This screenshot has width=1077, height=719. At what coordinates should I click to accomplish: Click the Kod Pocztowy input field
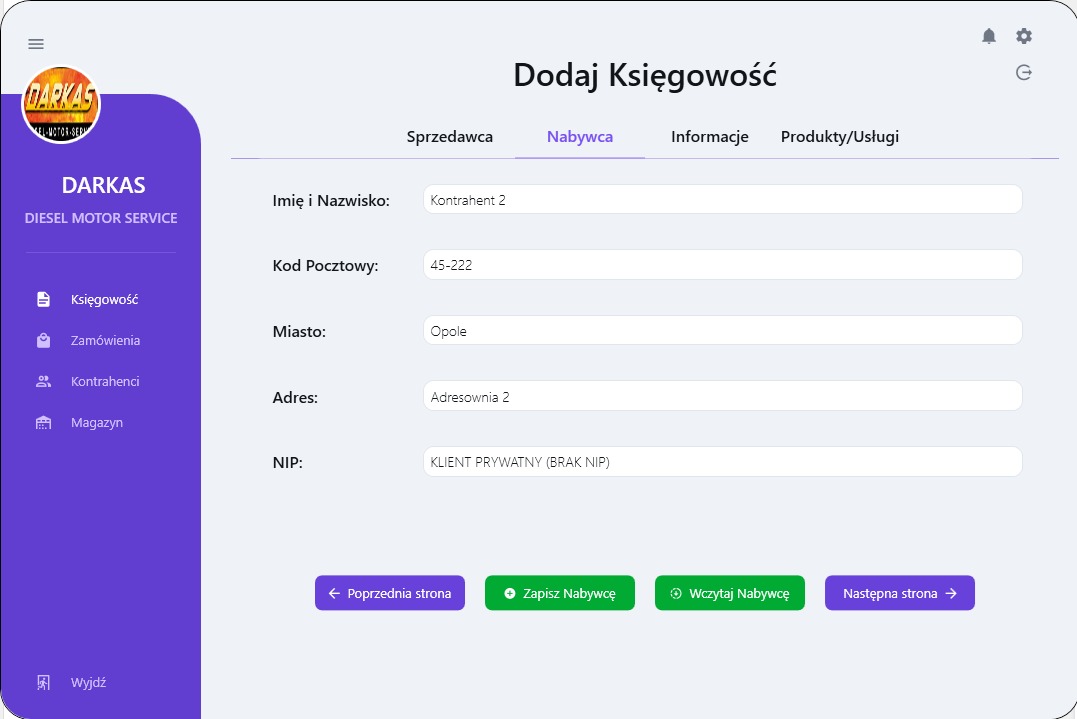(x=723, y=264)
